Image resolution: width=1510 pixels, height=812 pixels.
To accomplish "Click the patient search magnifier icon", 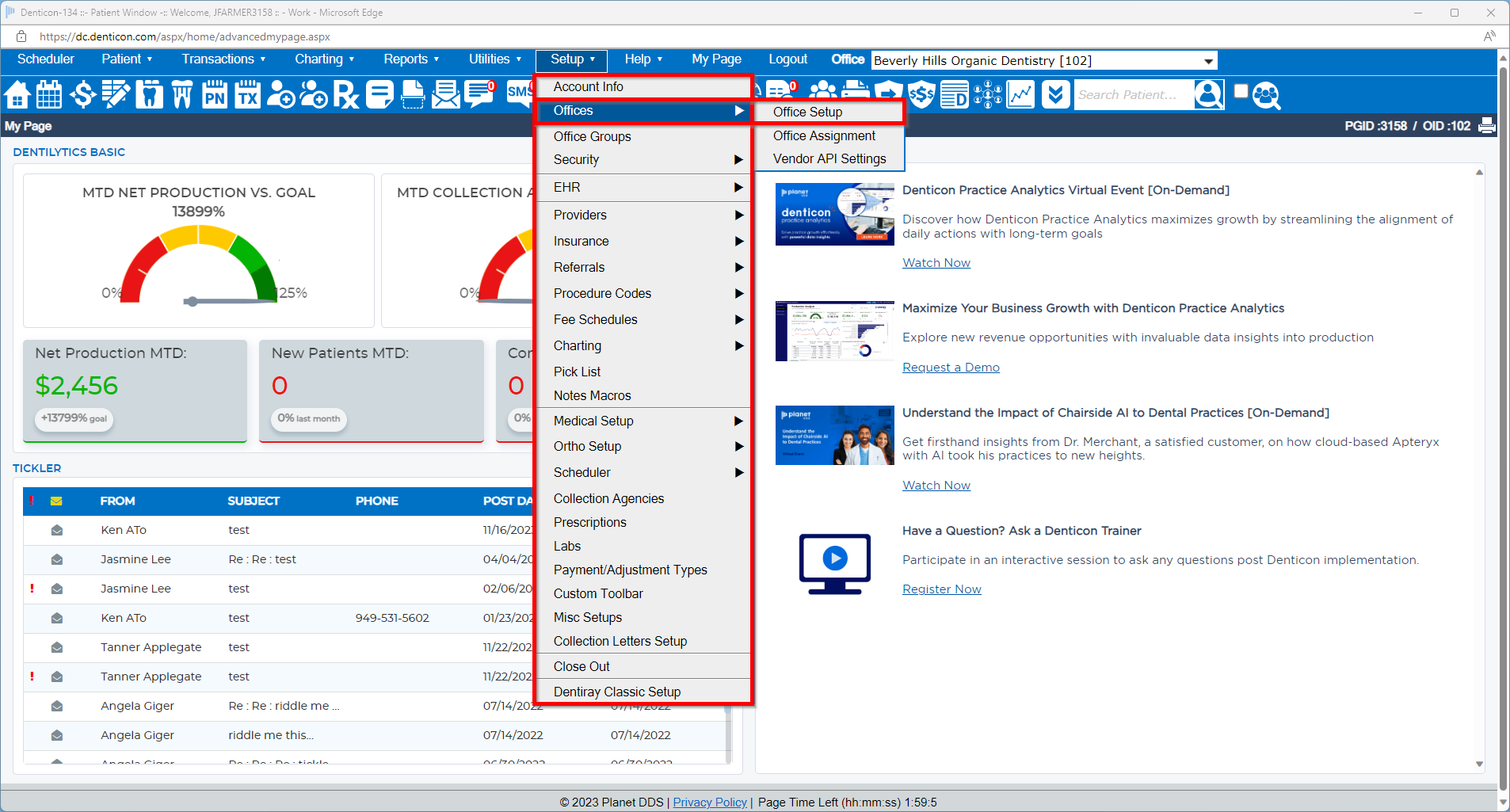I will (1209, 95).
